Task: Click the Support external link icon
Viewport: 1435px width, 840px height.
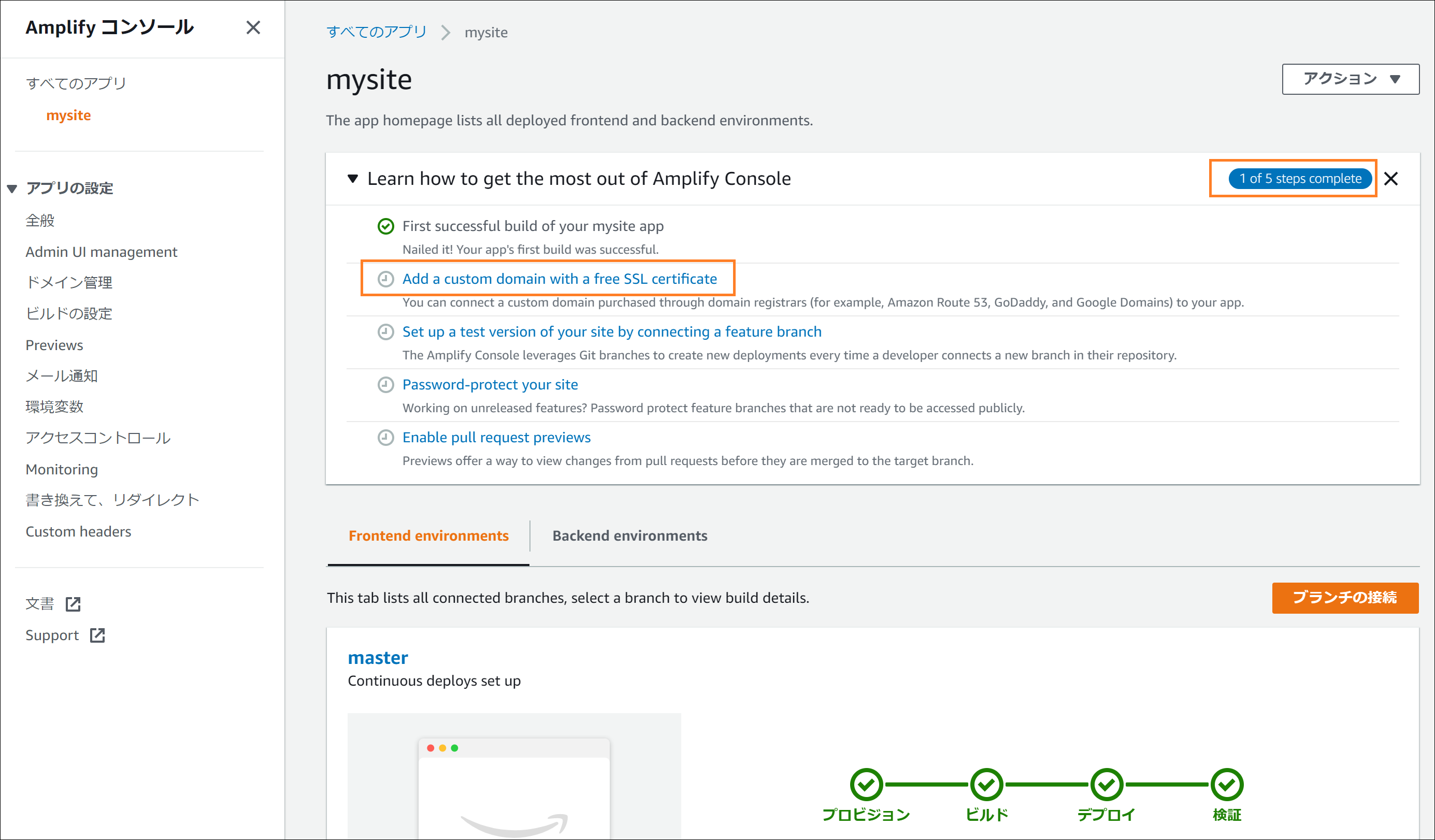Action: (x=98, y=635)
